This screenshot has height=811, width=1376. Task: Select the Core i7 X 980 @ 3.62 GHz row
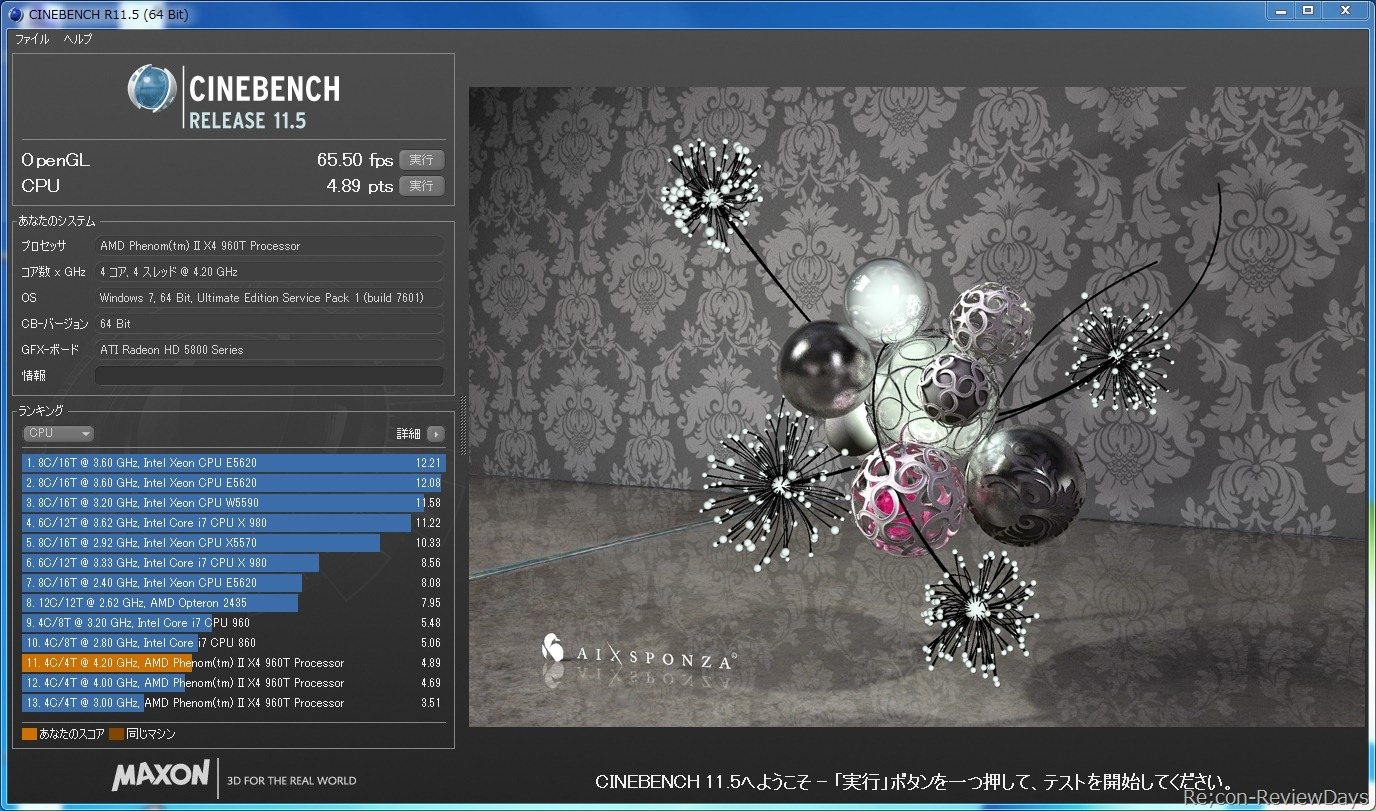pyautogui.click(x=233, y=523)
